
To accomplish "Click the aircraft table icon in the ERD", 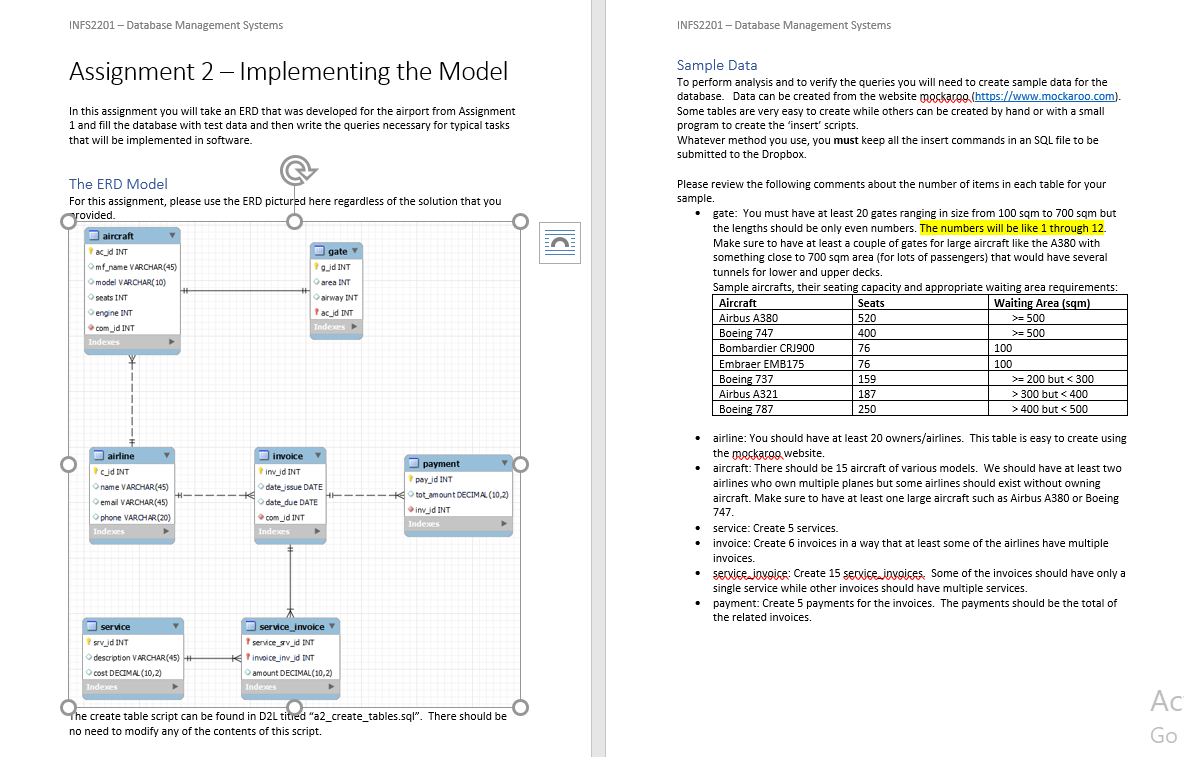I will pyautogui.click(x=95, y=235).
